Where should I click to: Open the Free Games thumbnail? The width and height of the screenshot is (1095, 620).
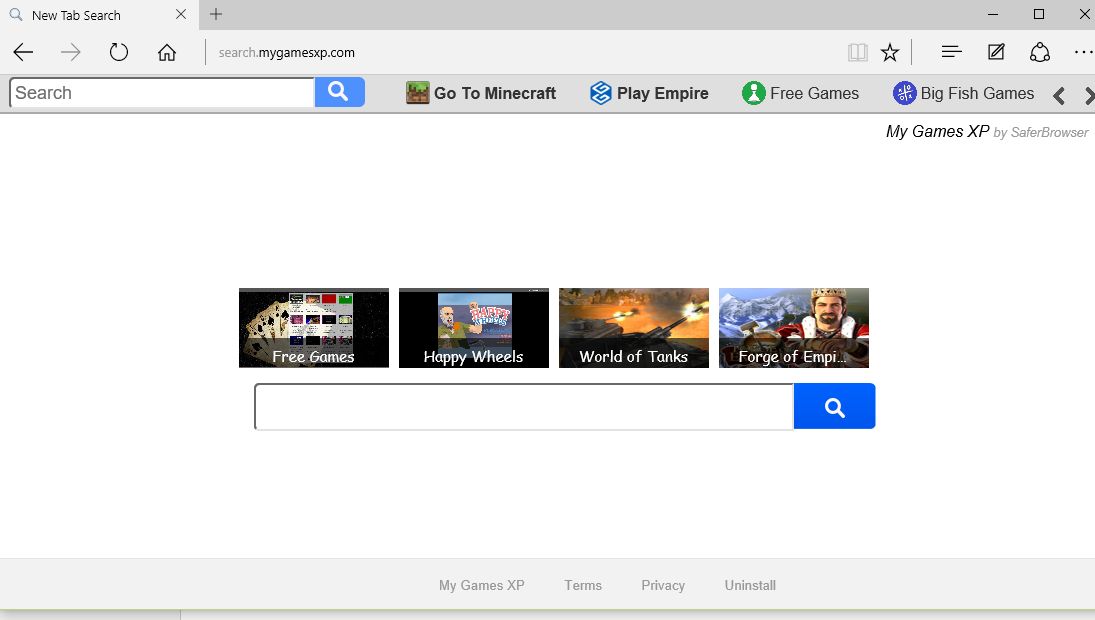[314, 328]
